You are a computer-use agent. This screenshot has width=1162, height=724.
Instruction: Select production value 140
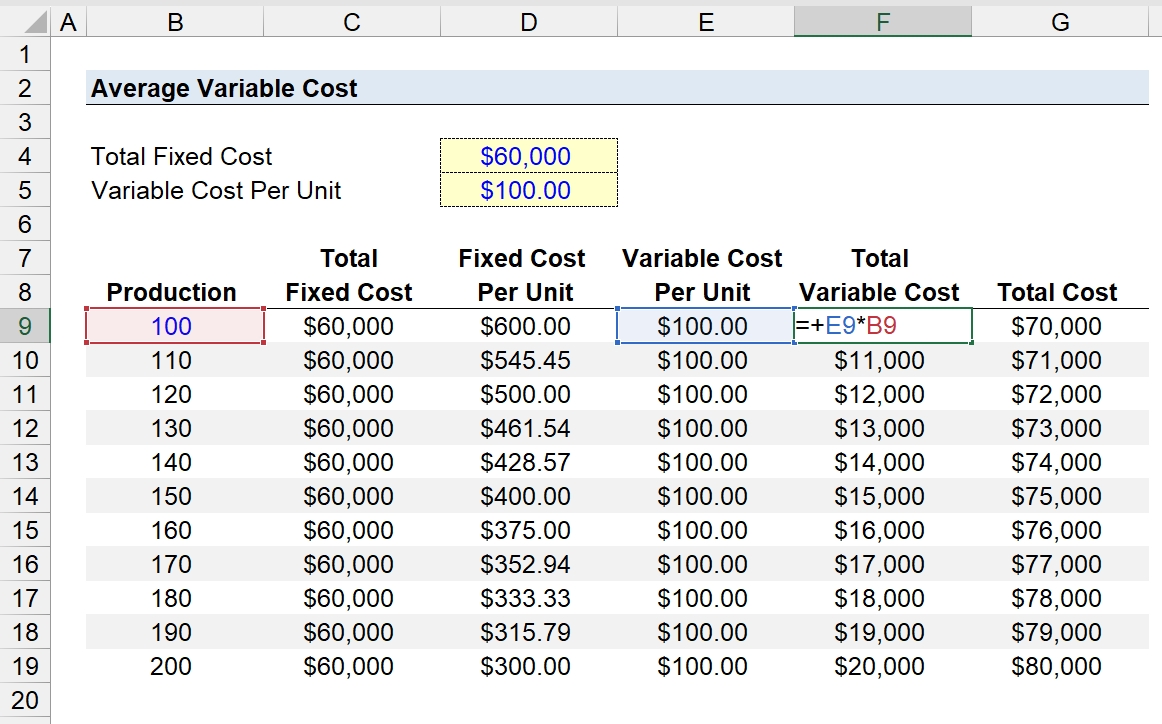tap(175, 462)
